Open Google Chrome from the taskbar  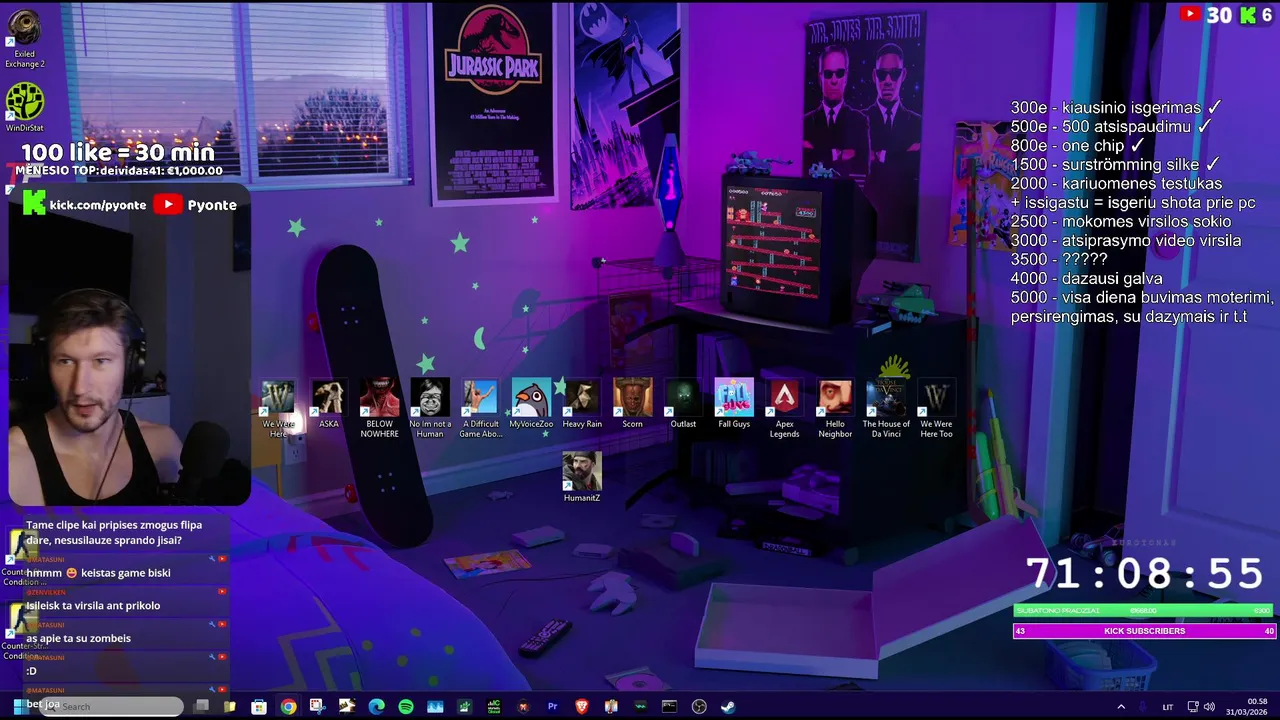click(x=289, y=707)
